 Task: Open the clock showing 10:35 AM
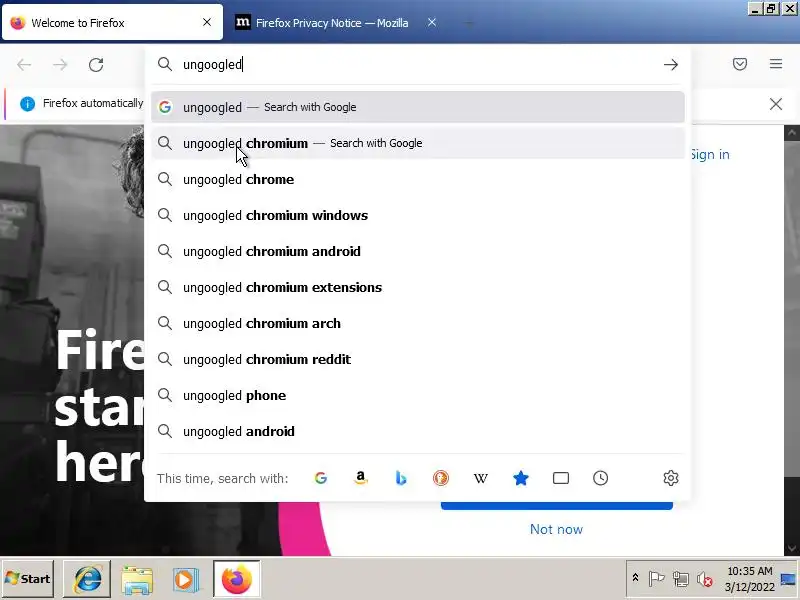tap(749, 579)
